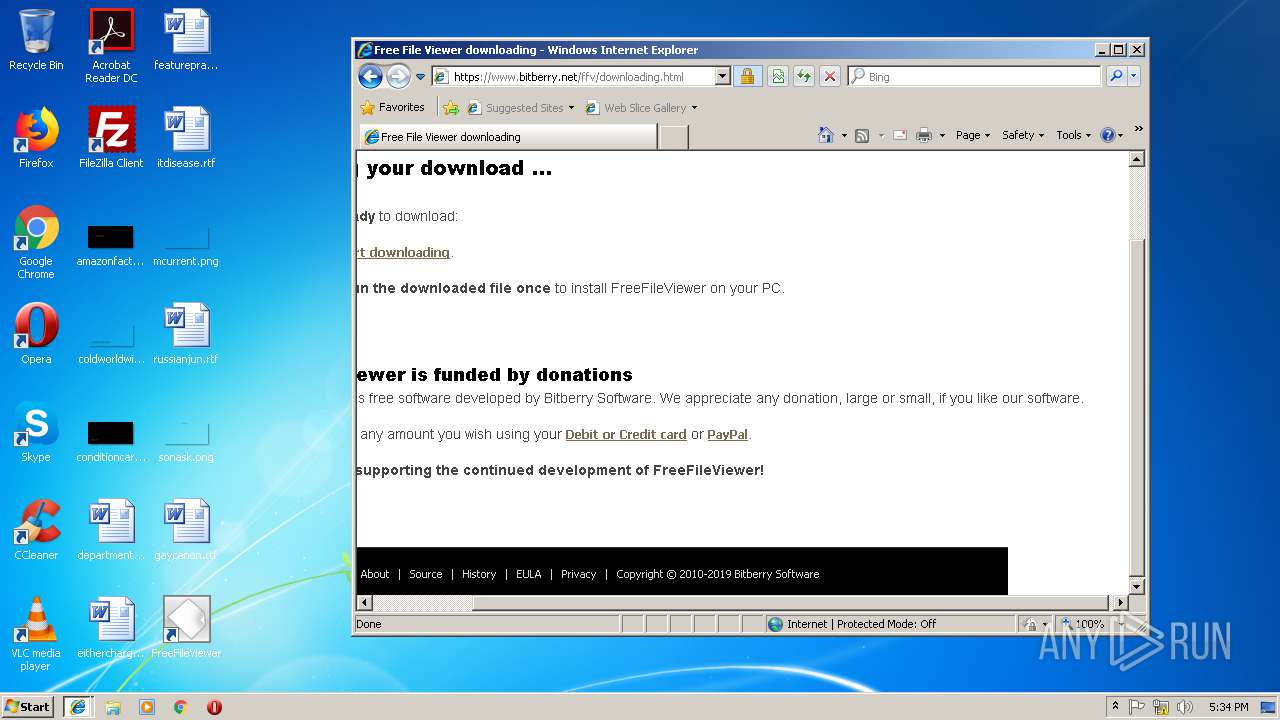This screenshot has width=1280, height=720.
Task: Open the Safety menu
Action: click(x=1023, y=135)
